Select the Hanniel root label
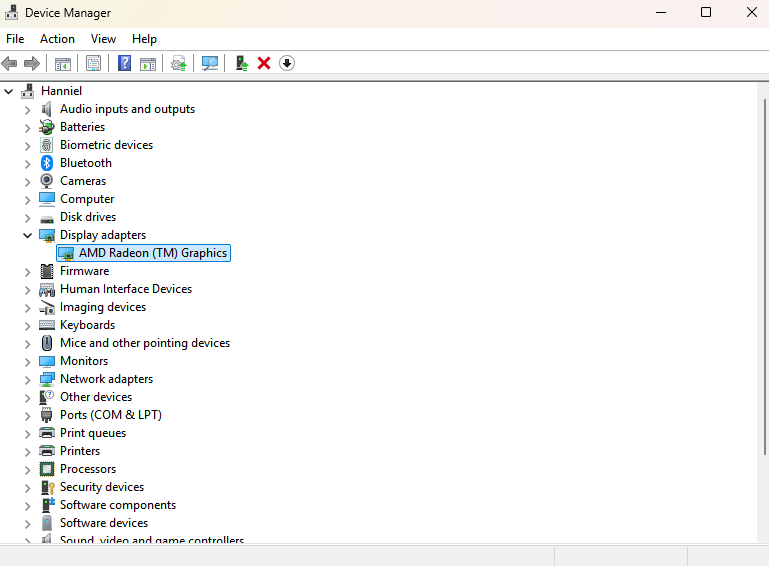The image size is (769, 566). point(61,91)
